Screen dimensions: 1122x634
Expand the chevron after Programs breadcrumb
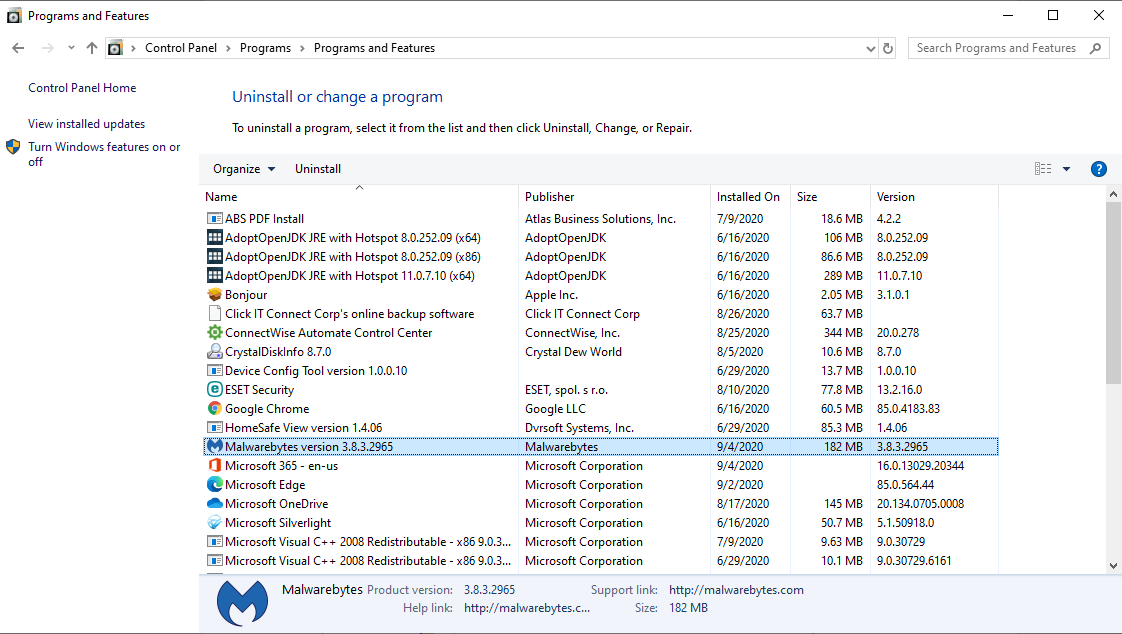302,48
